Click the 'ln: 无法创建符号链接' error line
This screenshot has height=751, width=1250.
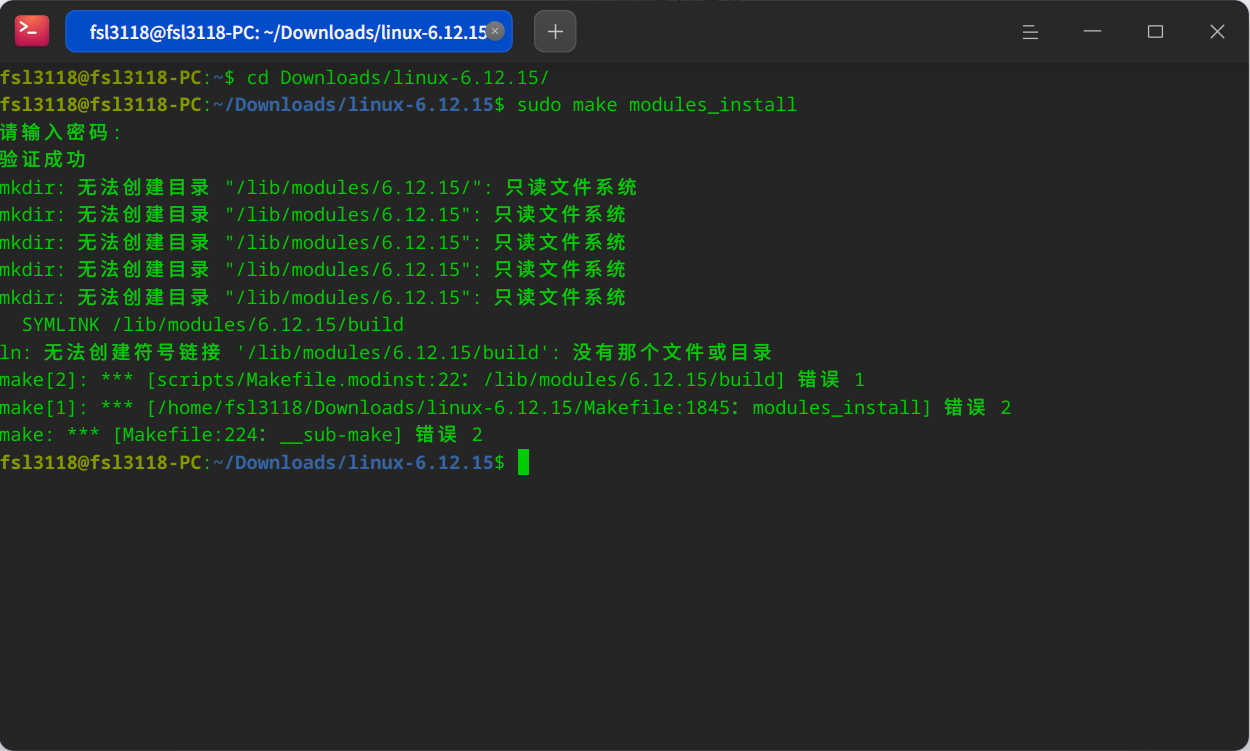coord(386,352)
